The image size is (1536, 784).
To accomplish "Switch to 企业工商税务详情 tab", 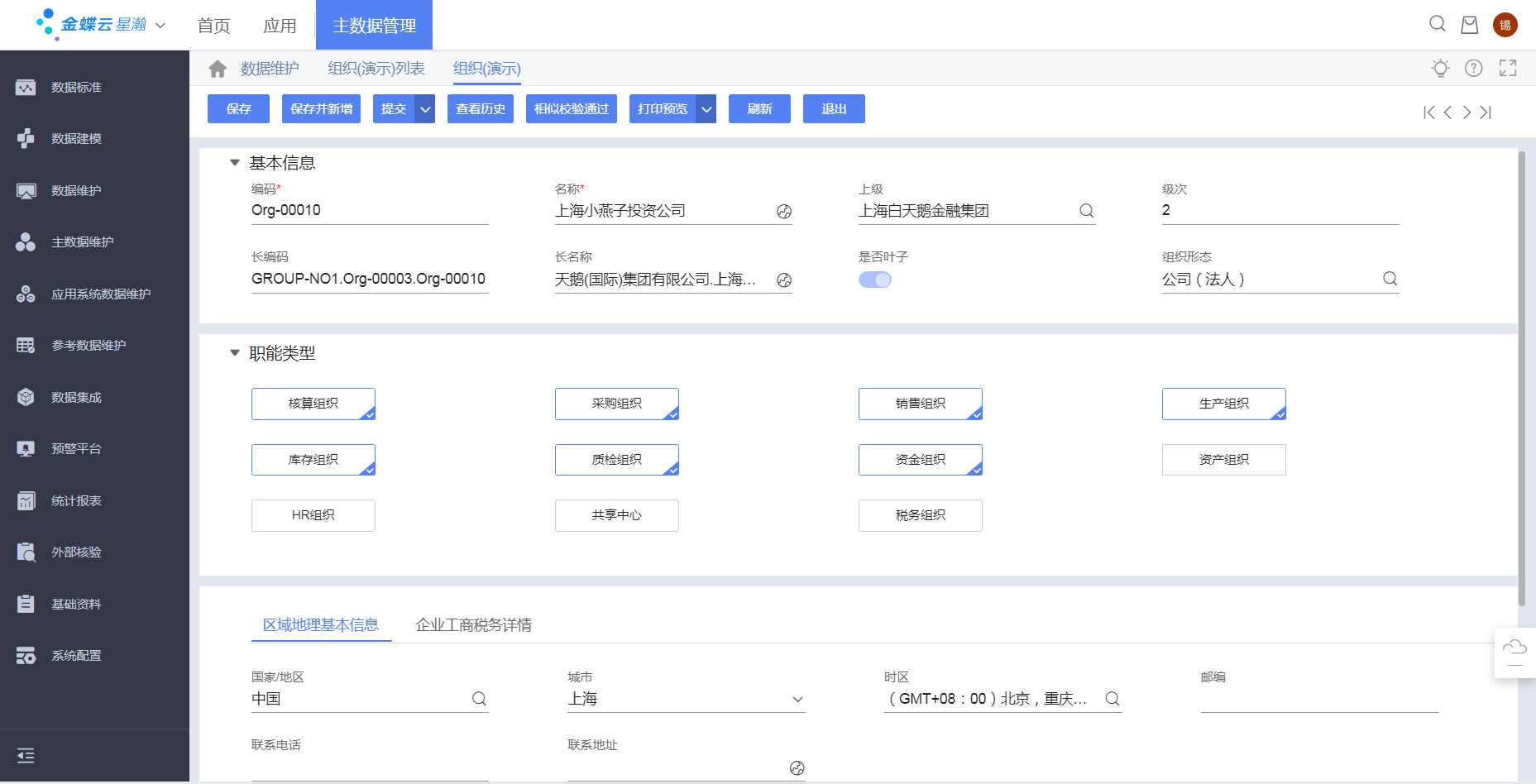I will tap(474, 625).
